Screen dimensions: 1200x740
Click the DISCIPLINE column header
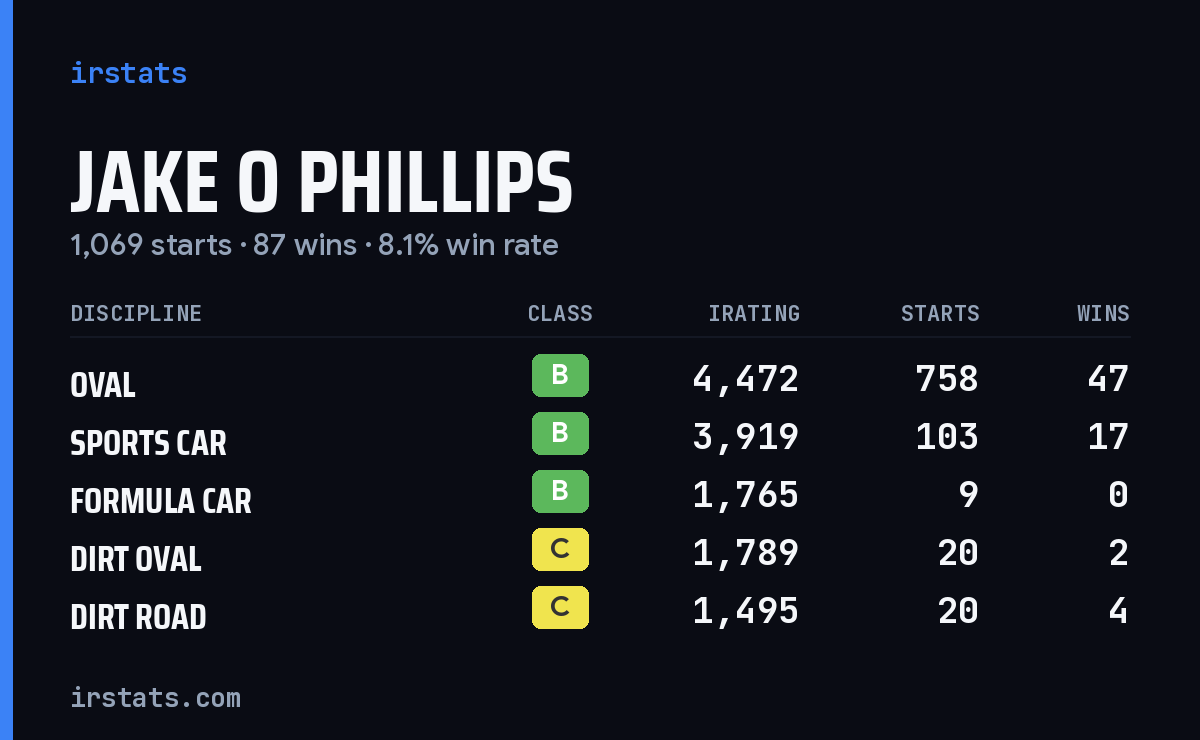pyautogui.click(x=136, y=314)
